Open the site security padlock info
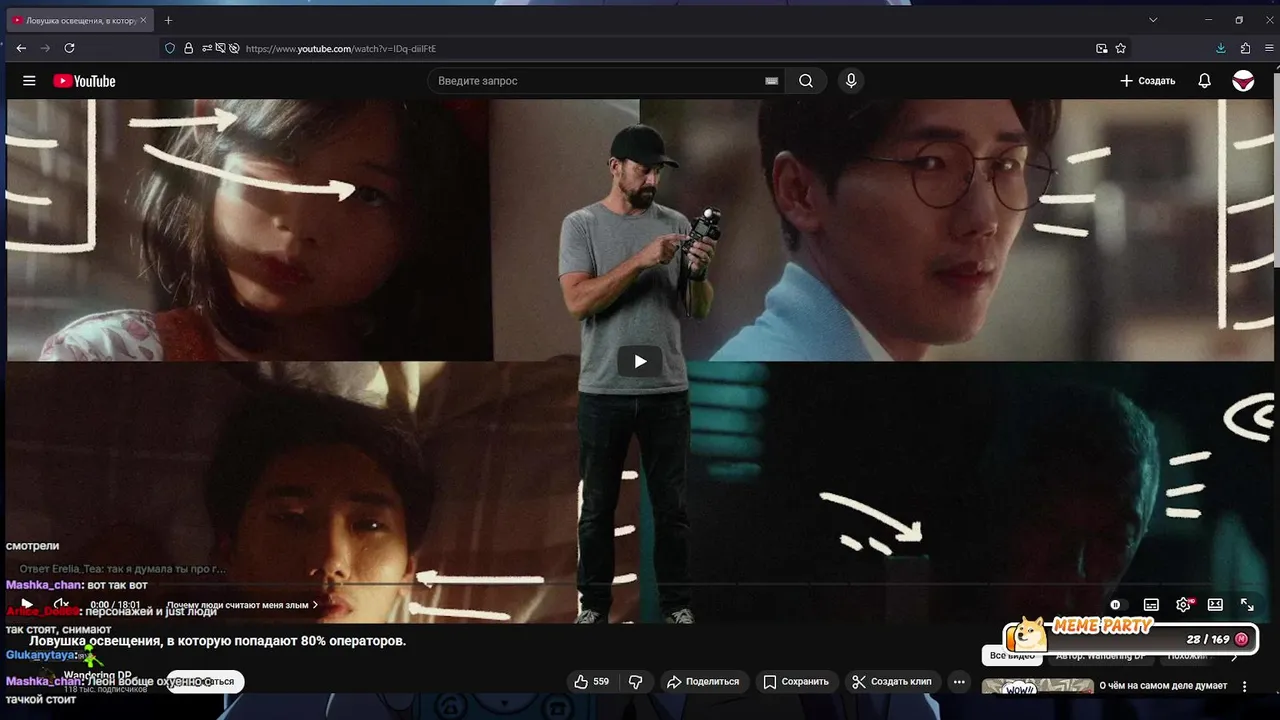The height and width of the screenshot is (720, 1280). pos(188,48)
